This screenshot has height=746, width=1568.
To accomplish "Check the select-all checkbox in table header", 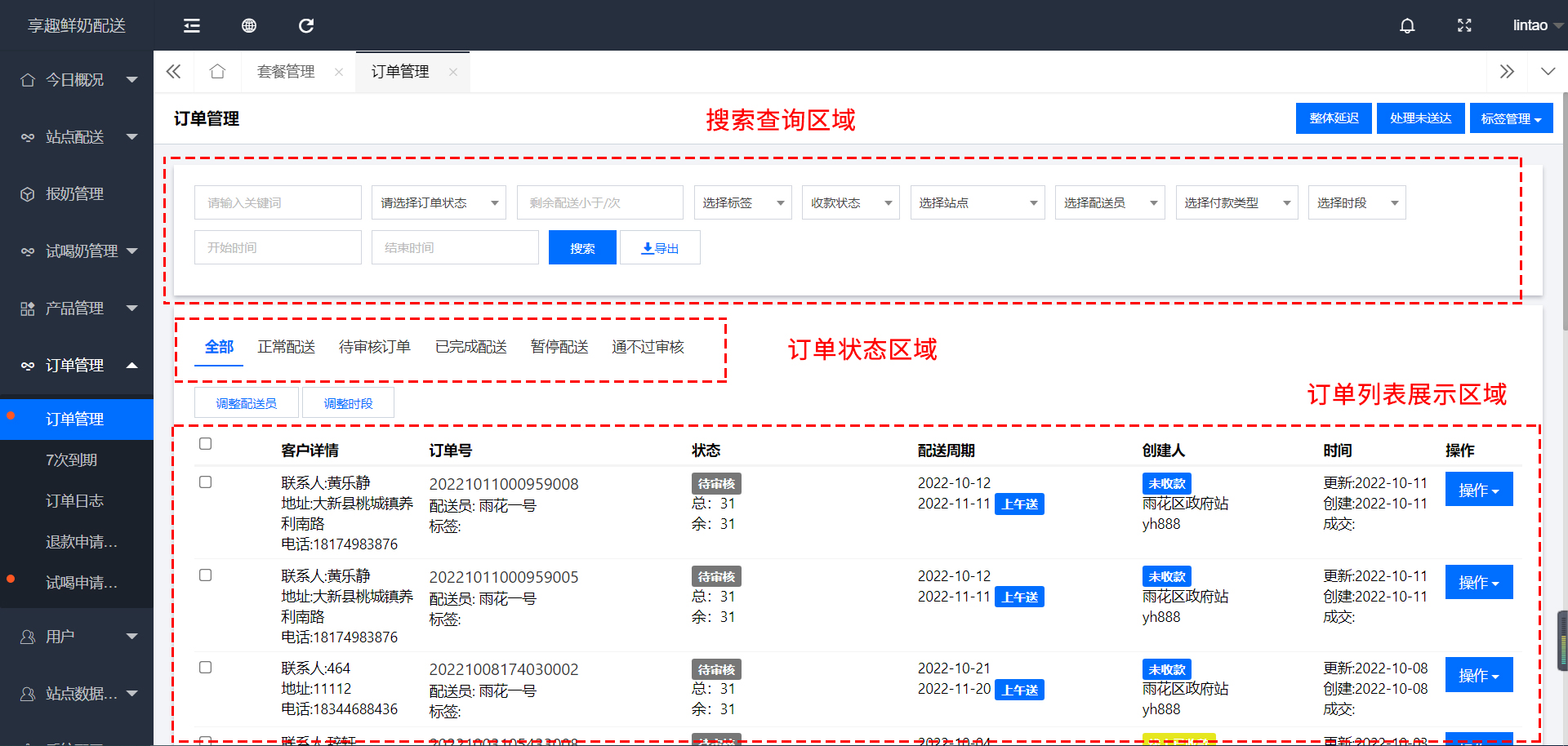I will (x=206, y=444).
